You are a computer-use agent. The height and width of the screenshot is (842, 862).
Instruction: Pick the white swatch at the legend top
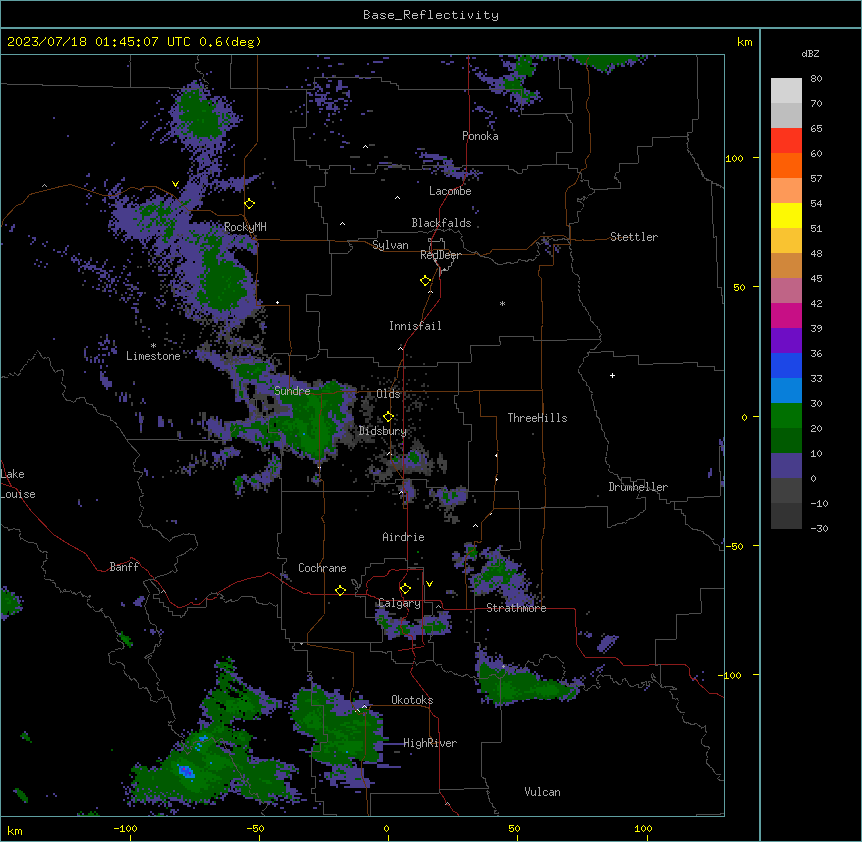point(786,90)
